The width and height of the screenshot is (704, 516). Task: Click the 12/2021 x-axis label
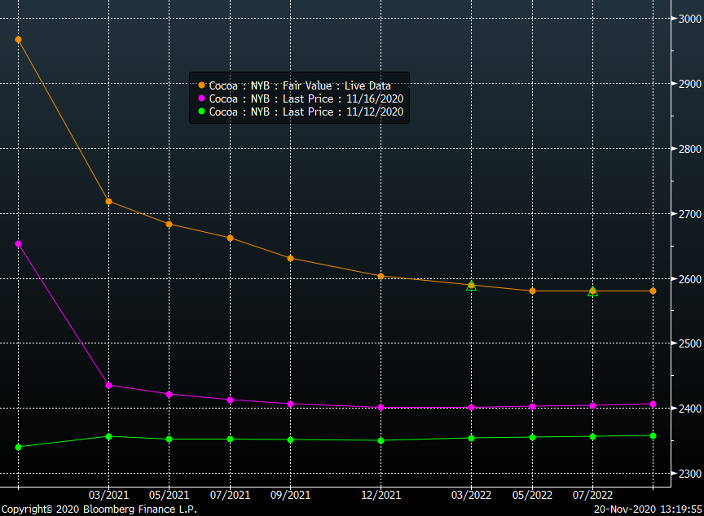click(x=381, y=495)
